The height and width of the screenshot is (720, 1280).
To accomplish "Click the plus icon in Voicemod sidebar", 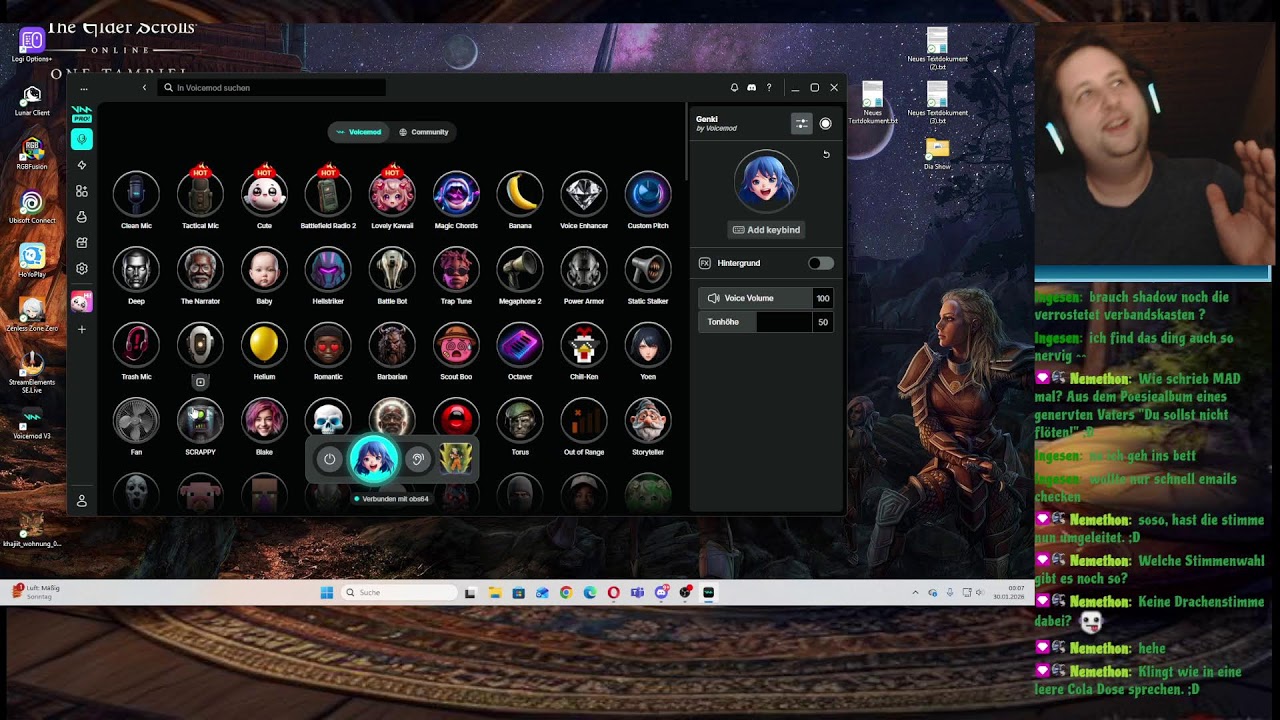I will (82, 329).
